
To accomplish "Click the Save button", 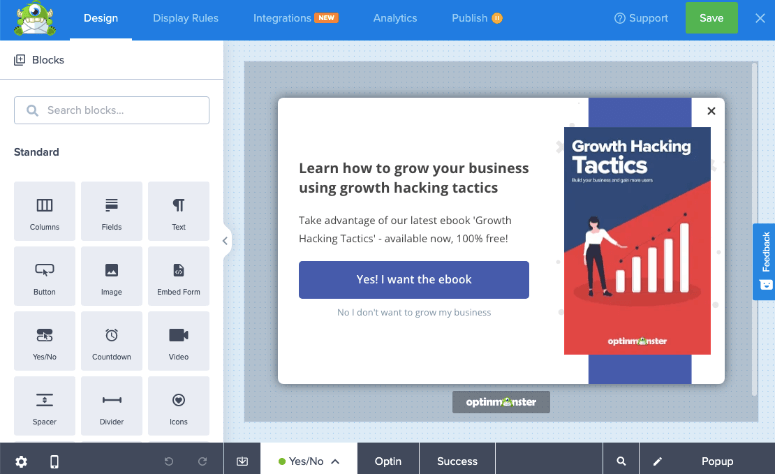I will click(711, 18).
